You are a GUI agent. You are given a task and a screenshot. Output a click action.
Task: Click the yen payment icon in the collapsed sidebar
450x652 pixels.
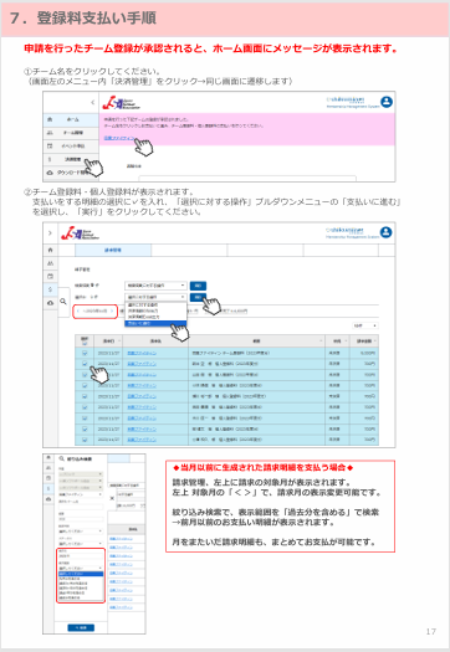(x=50, y=289)
